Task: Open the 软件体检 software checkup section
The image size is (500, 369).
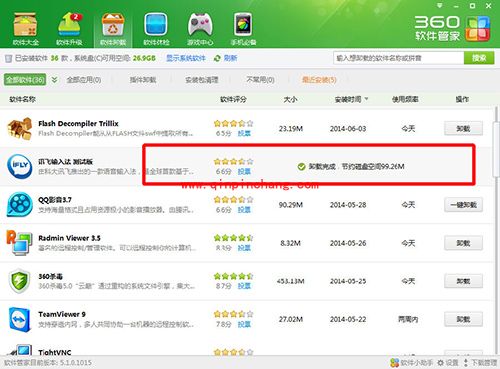Action: coord(156,28)
